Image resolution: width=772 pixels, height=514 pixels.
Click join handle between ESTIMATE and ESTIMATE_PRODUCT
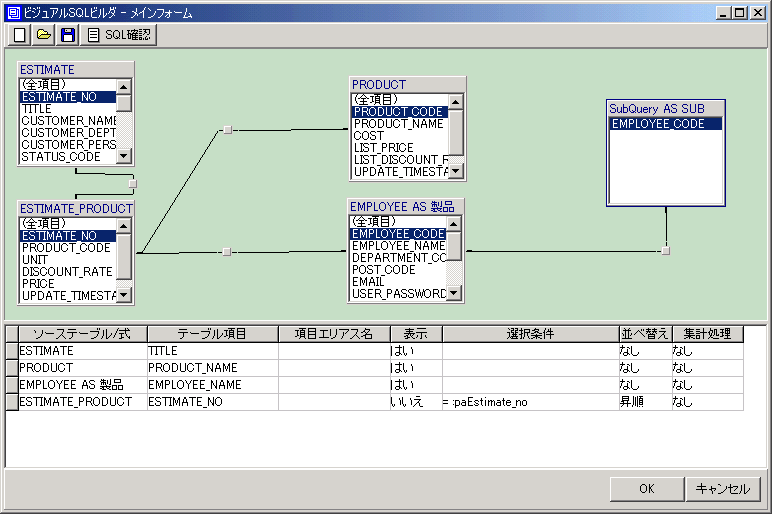coord(132,184)
